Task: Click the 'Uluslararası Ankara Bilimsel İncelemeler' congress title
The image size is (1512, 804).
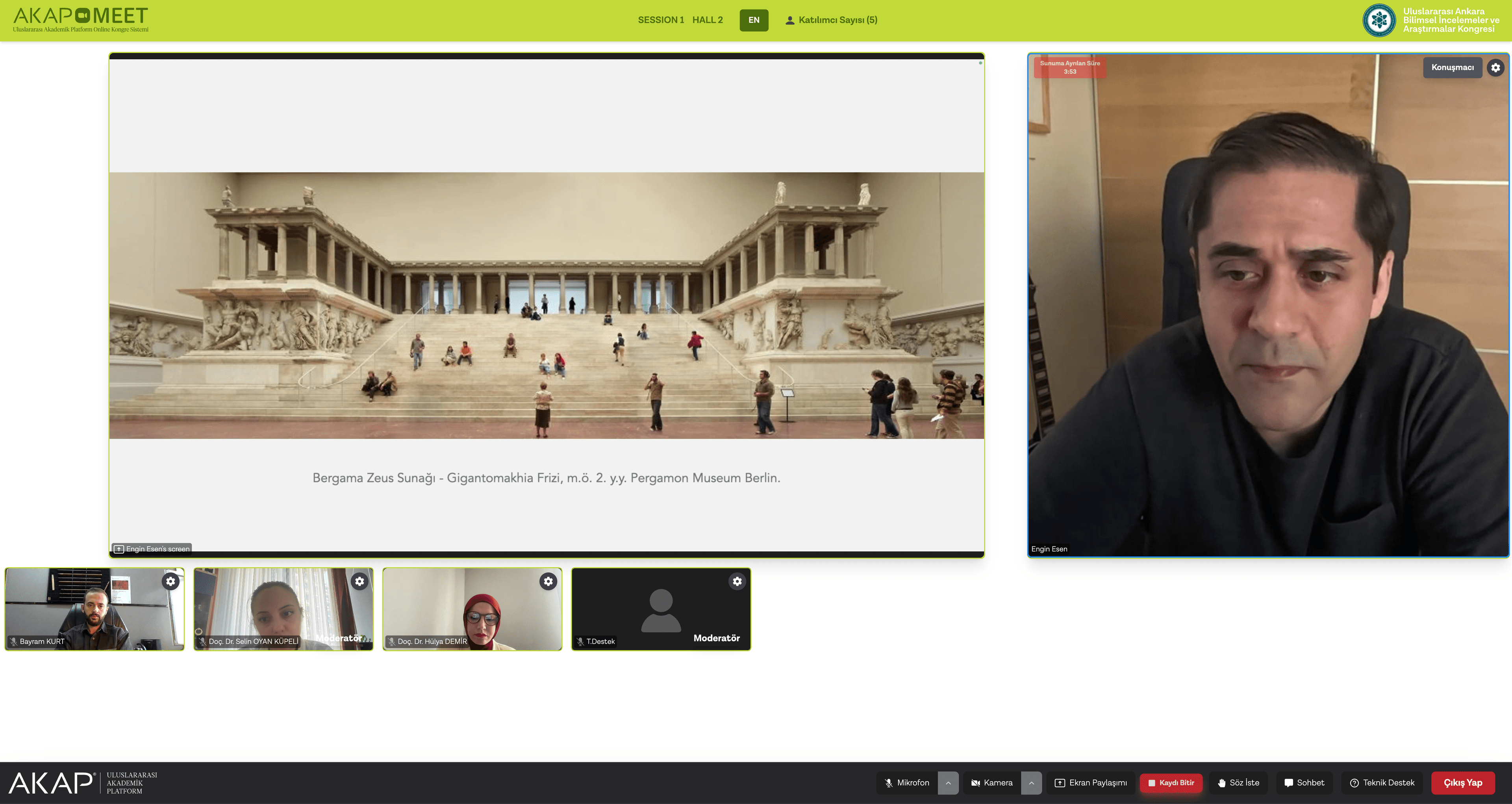Action: click(x=1451, y=20)
